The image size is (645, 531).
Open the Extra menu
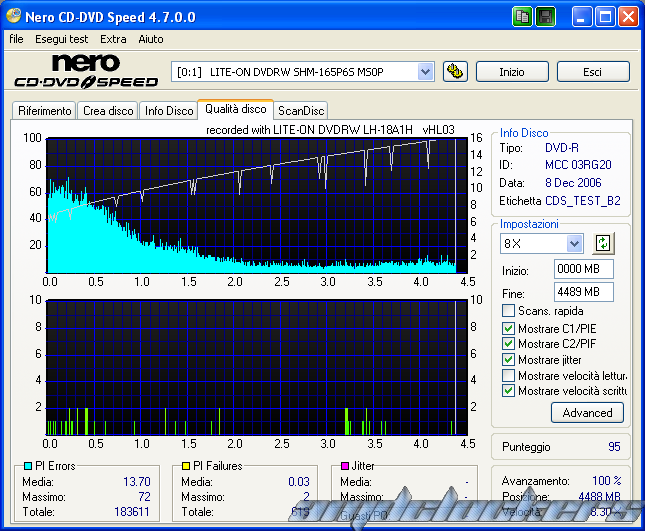(113, 39)
